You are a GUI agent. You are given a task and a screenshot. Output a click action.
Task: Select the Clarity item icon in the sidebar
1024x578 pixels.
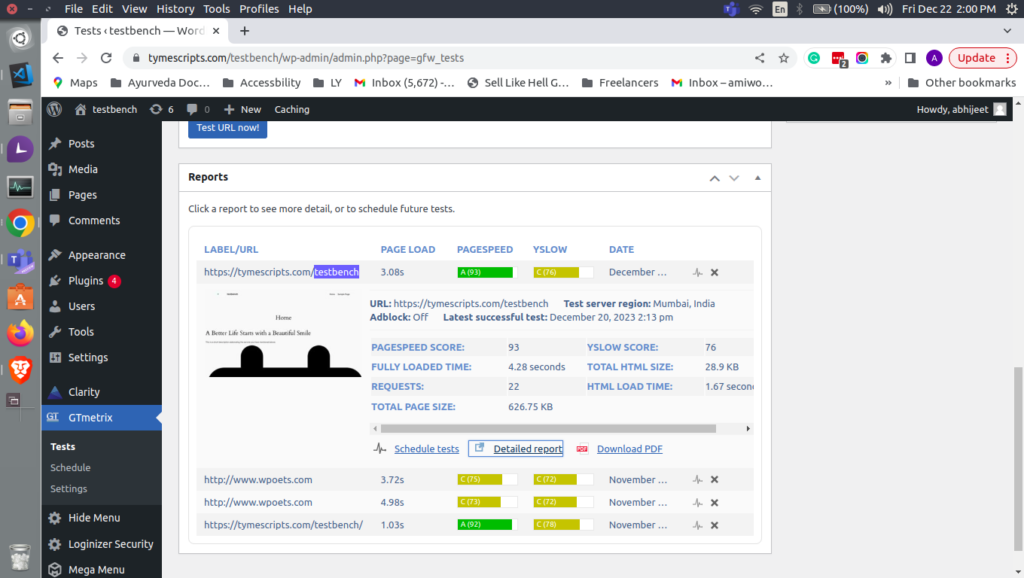[x=57, y=391]
